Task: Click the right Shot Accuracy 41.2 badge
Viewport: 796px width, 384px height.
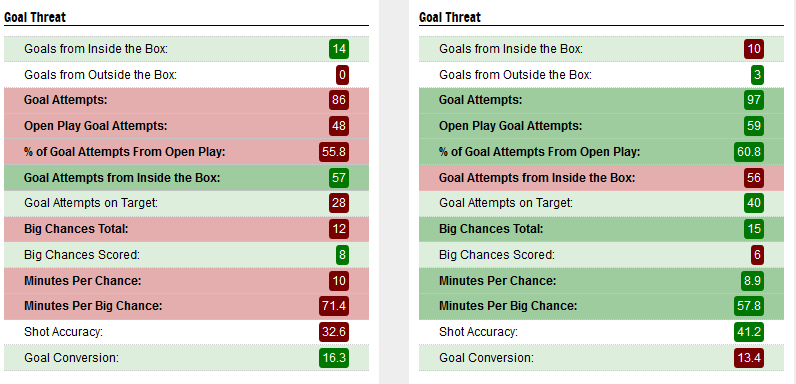Action: 749,332
